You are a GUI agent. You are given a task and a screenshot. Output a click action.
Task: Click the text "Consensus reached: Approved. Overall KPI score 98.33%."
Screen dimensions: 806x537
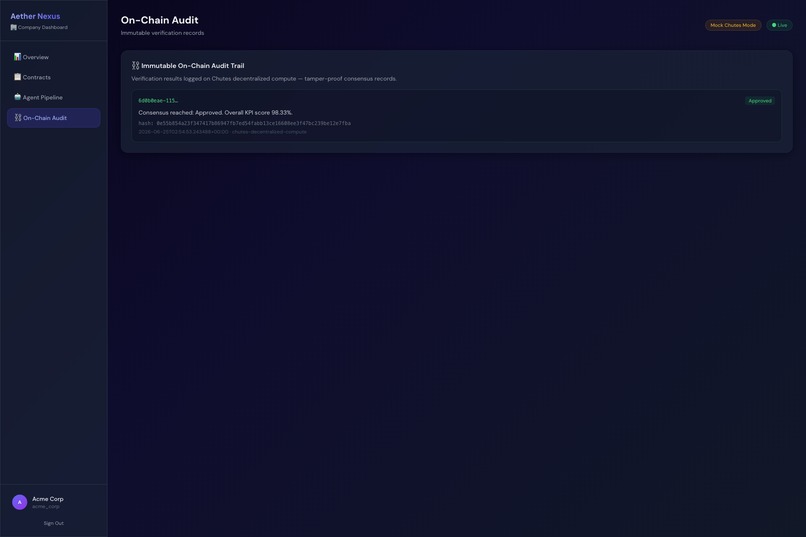pos(215,113)
